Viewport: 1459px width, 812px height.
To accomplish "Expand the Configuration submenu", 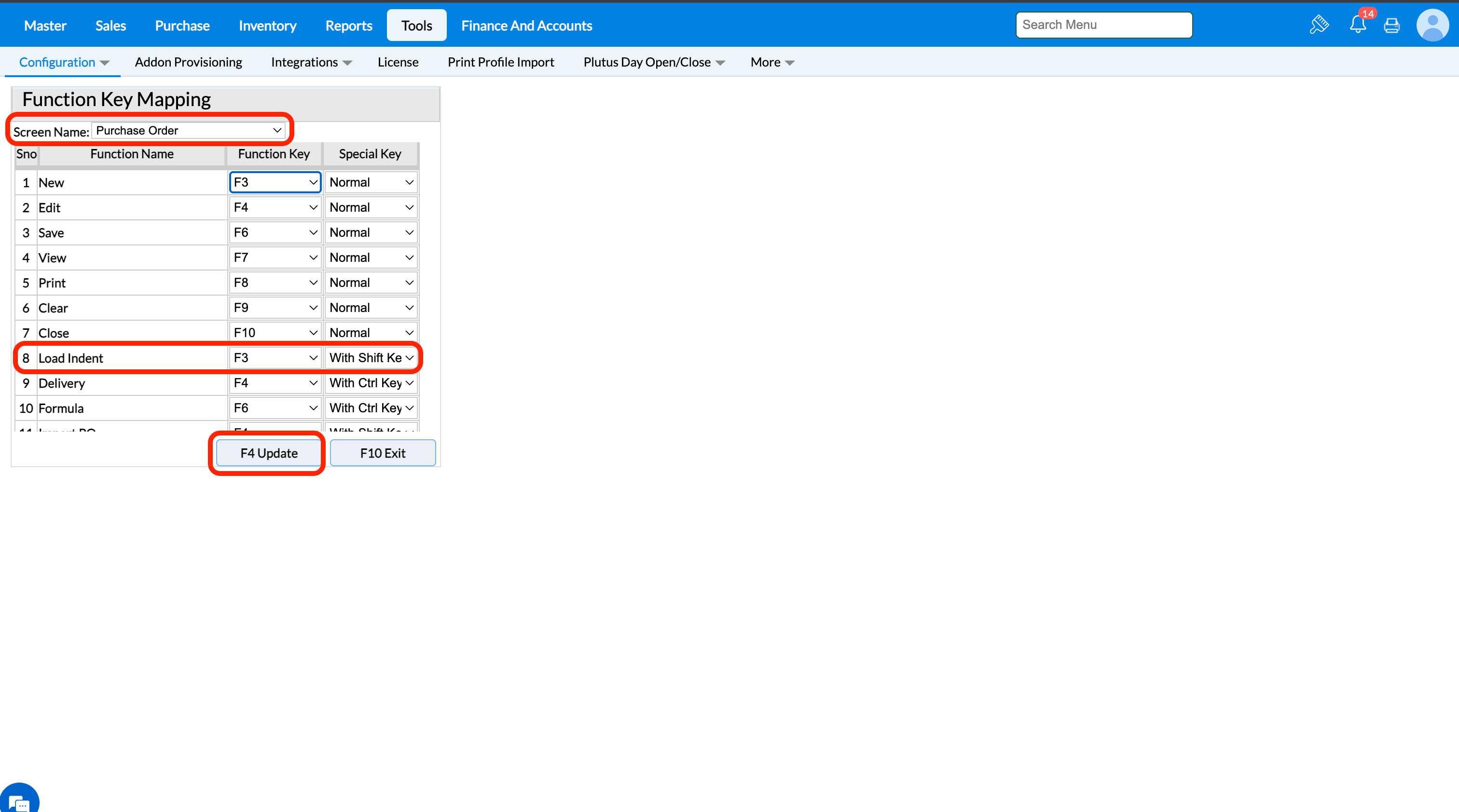I will tap(63, 62).
